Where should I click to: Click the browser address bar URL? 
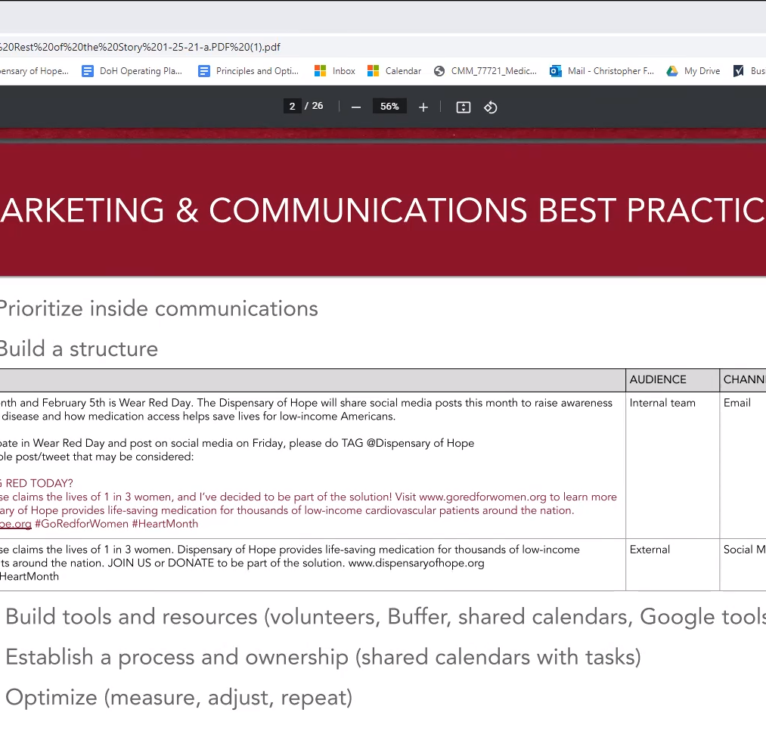[140, 46]
